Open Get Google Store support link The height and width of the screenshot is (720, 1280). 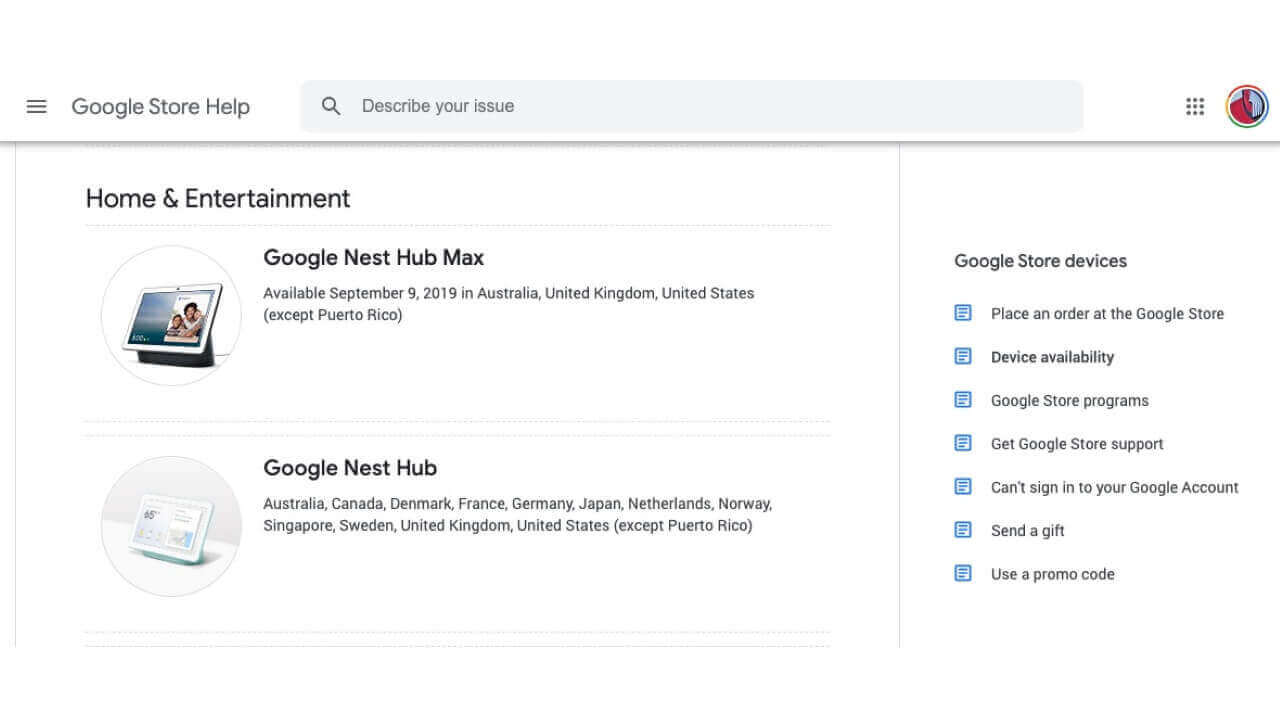[x=1077, y=444]
